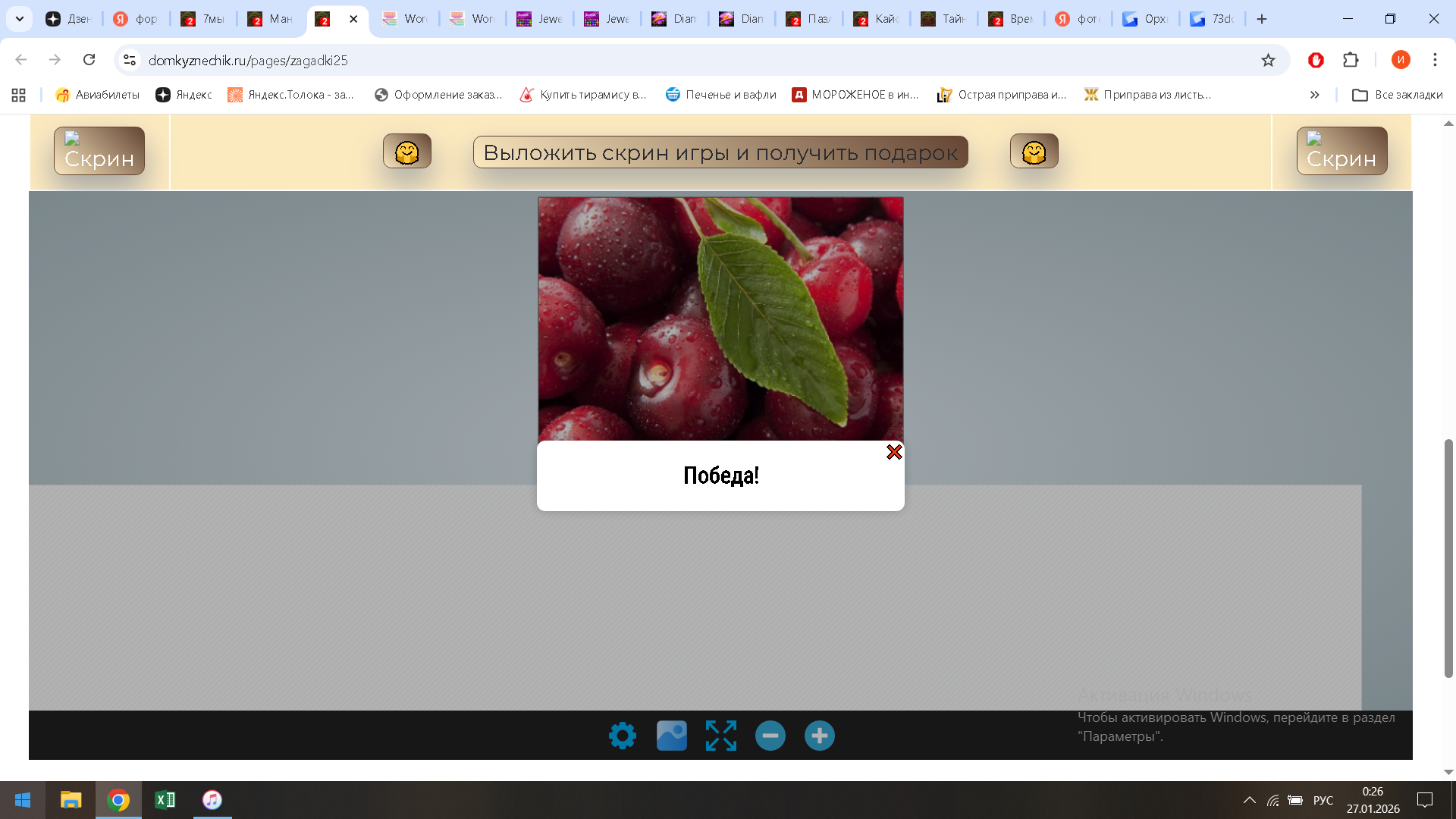Screen dimensions: 1456x819
Task: Zoom out with the minus icon
Action: coord(770,736)
